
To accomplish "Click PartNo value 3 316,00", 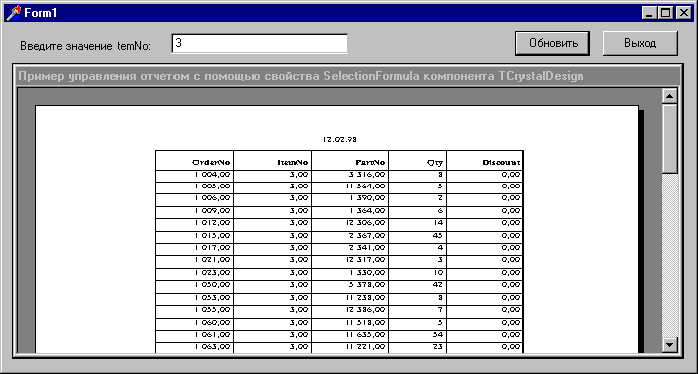I will tap(368, 175).
